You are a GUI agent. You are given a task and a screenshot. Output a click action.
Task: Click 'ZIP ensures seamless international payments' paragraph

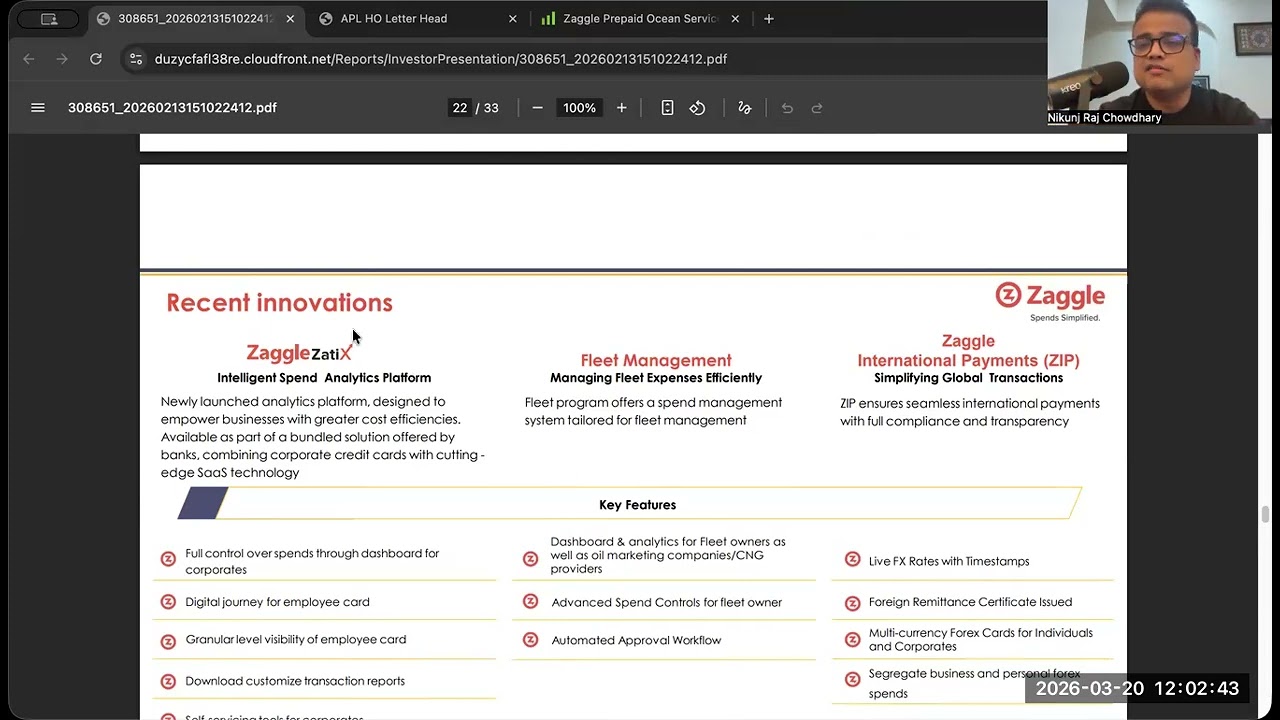tap(969, 412)
